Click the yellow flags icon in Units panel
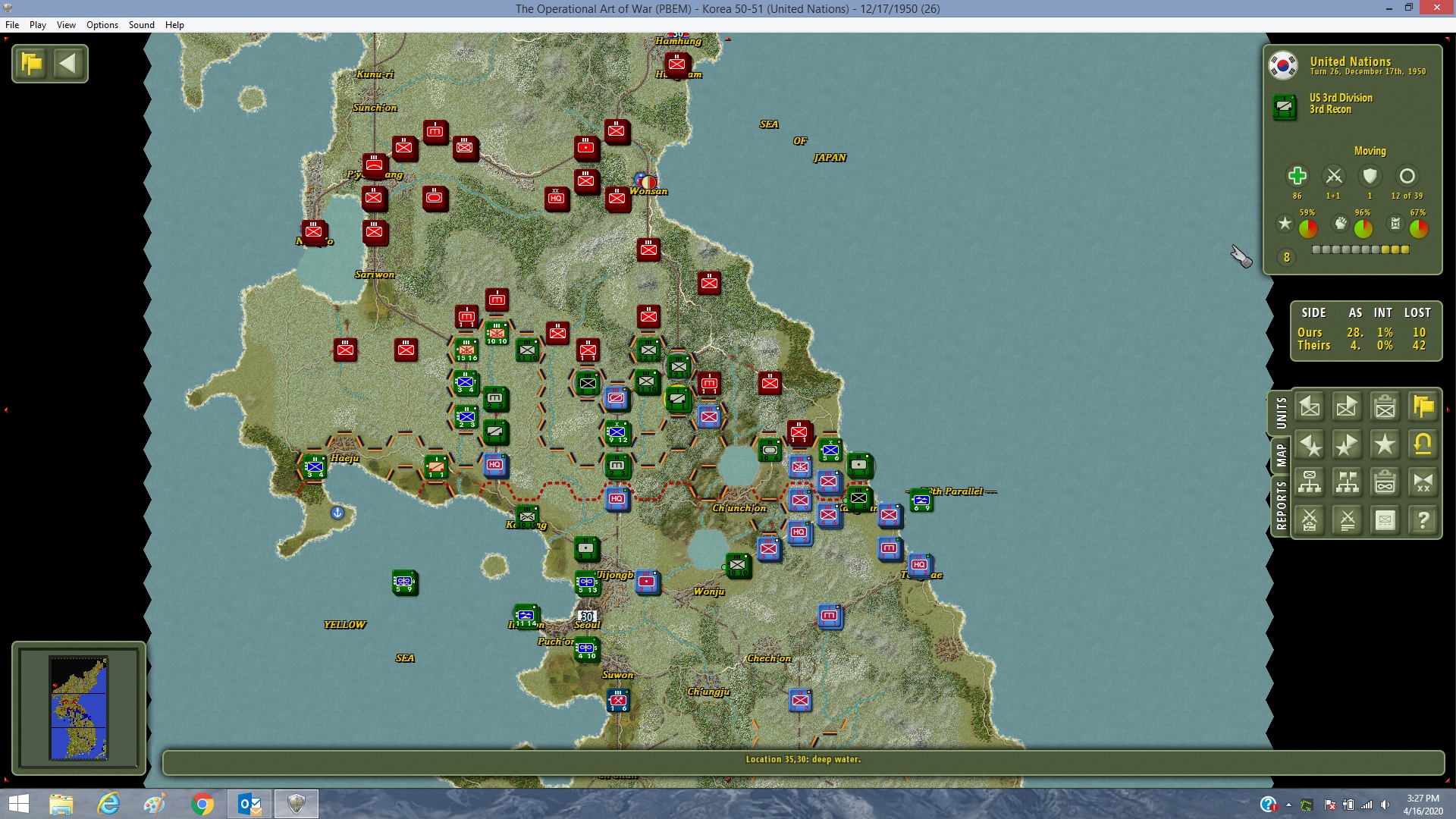 [x=1423, y=407]
